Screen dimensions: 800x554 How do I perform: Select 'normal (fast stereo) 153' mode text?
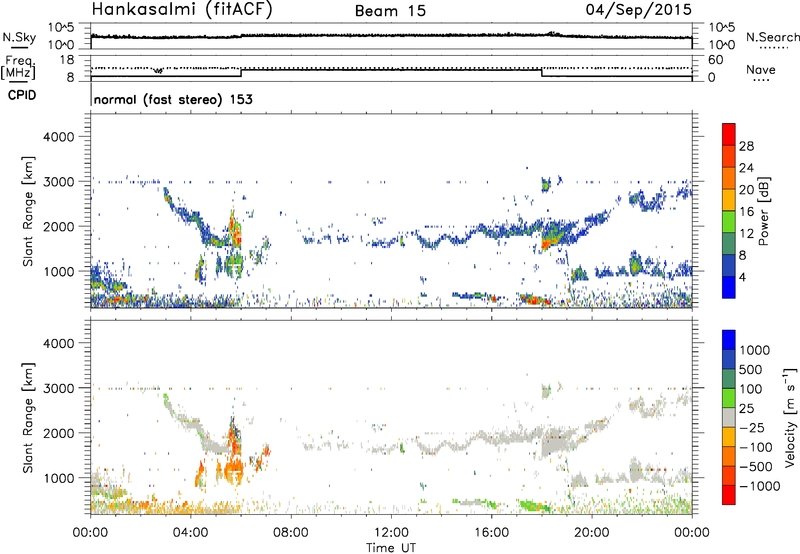click(x=173, y=99)
